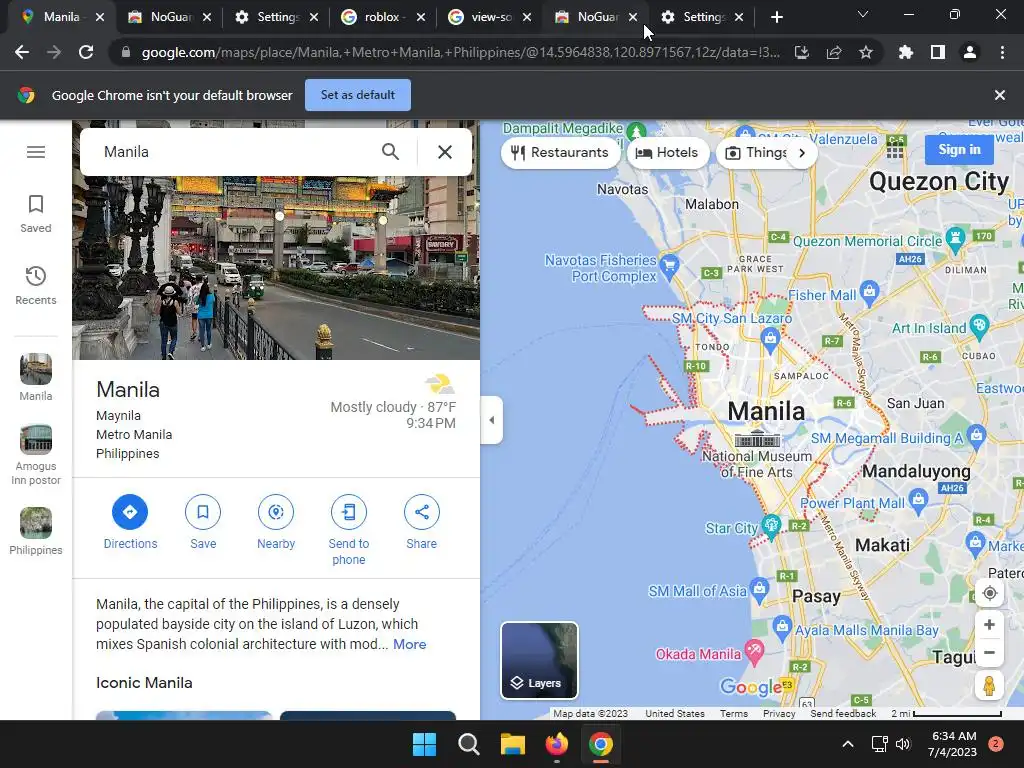Viewport: 1024px width, 768px height.
Task: Switch to the last Settings tab
Action: 702,17
